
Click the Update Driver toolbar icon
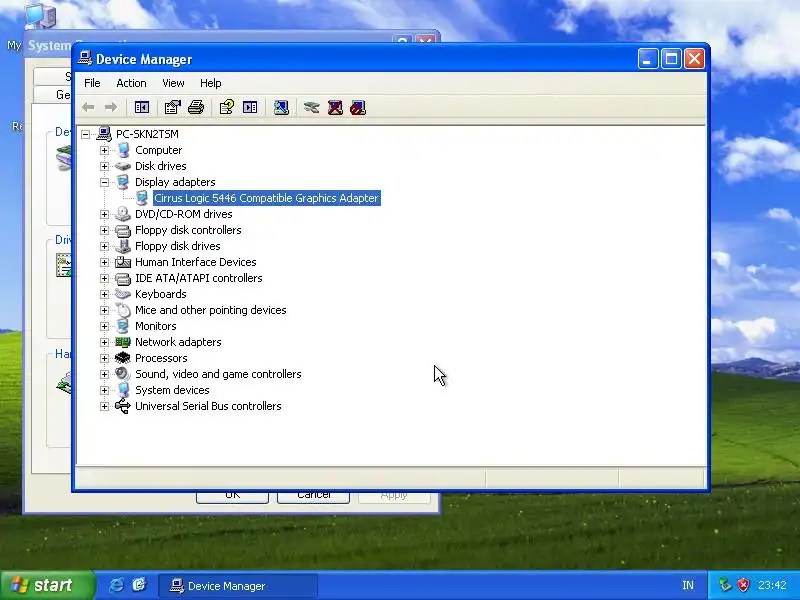click(312, 107)
